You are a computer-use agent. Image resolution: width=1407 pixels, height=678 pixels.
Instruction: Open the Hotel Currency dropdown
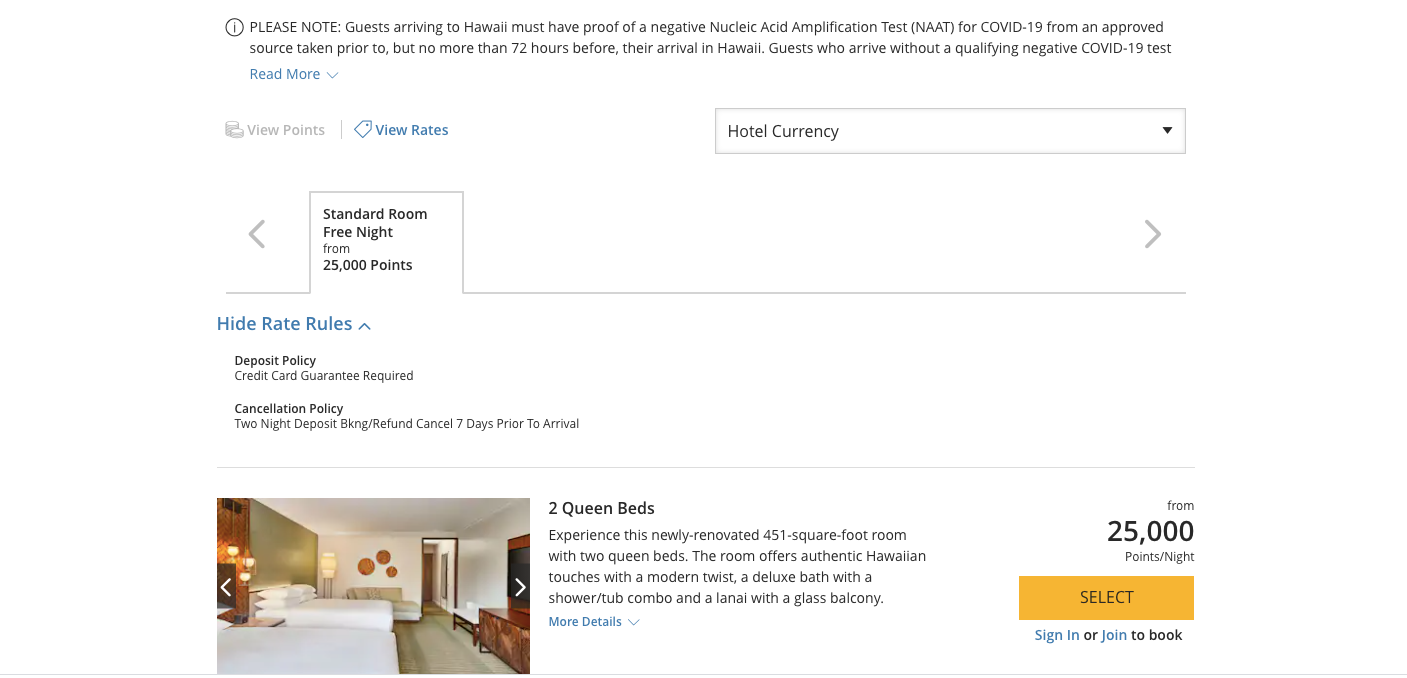click(950, 131)
